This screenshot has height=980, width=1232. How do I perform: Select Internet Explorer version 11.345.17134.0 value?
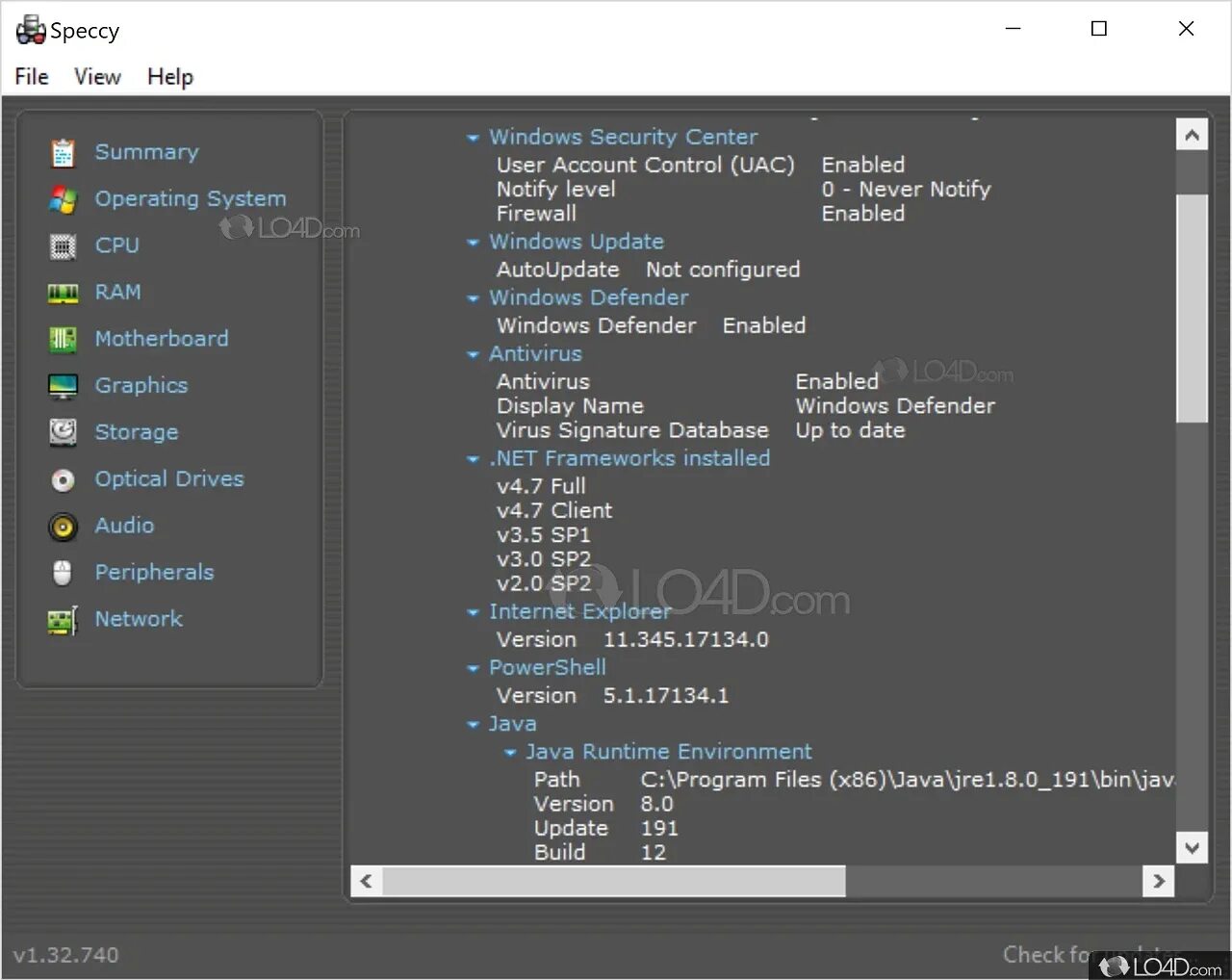point(686,639)
